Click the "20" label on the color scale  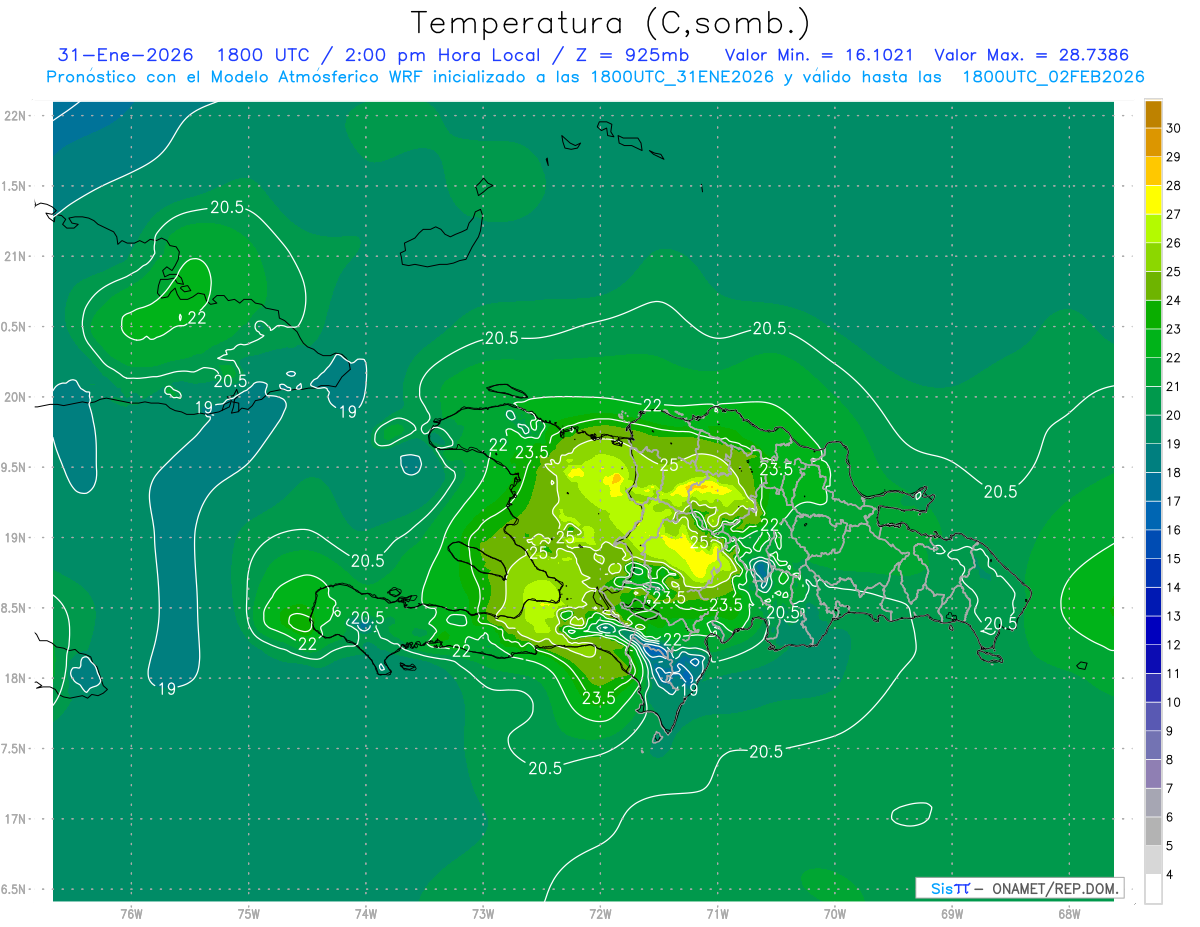pyautogui.click(x=1175, y=415)
